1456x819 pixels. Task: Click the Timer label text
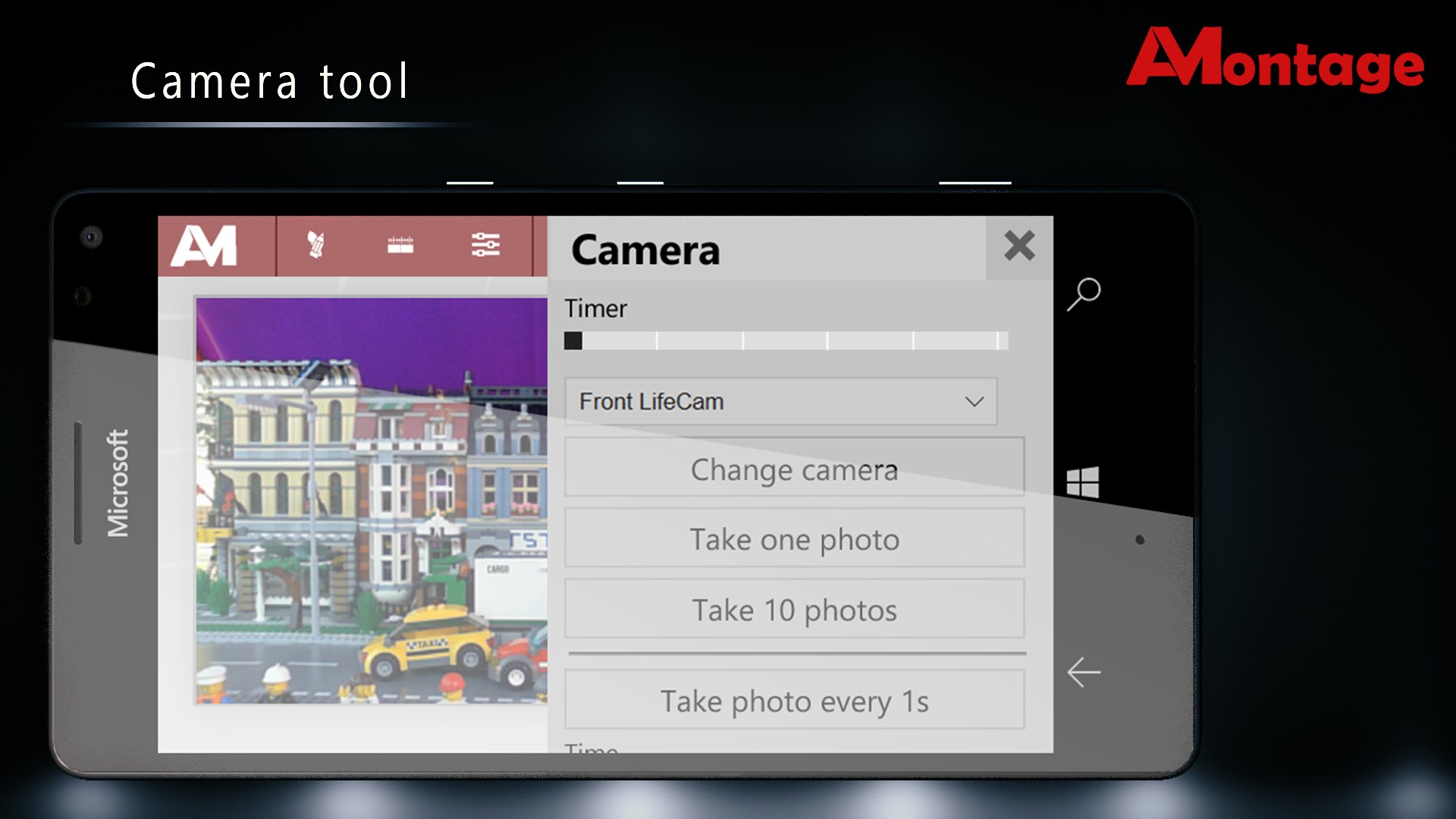coord(595,309)
